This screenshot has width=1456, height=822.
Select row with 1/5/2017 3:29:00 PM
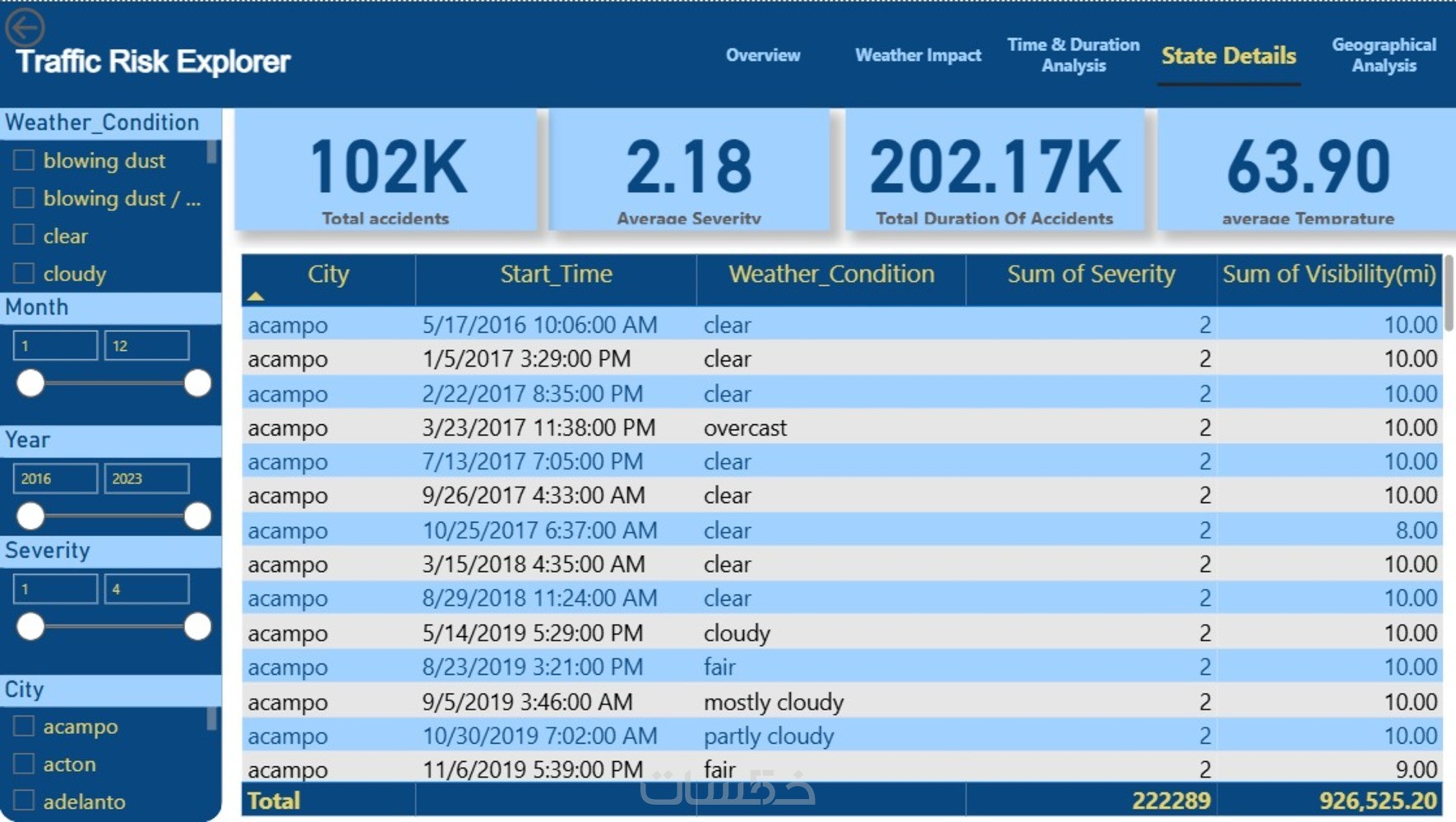click(842, 359)
